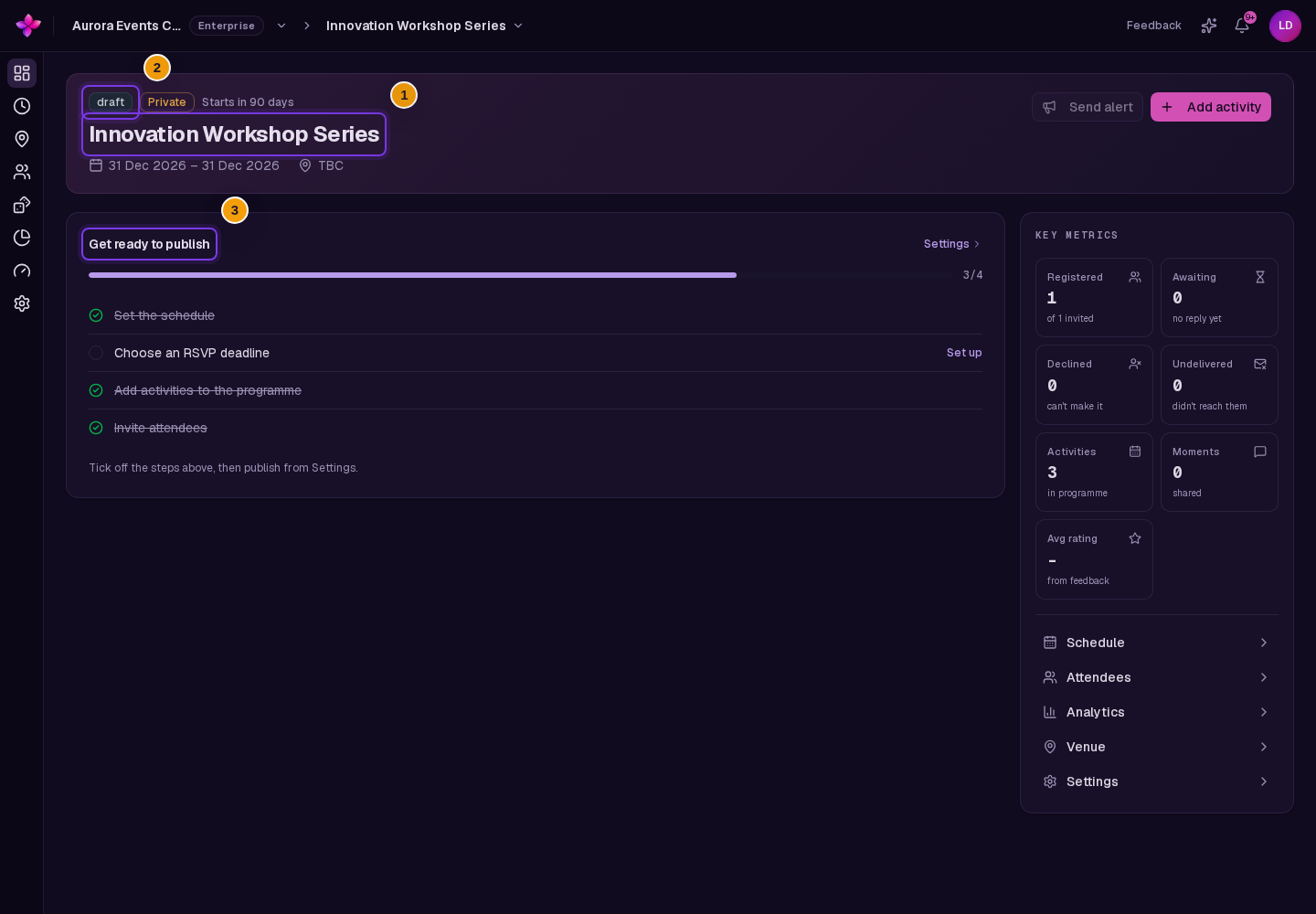Click the "TBC" venue text
The height and width of the screenshot is (914, 1316).
tap(331, 165)
